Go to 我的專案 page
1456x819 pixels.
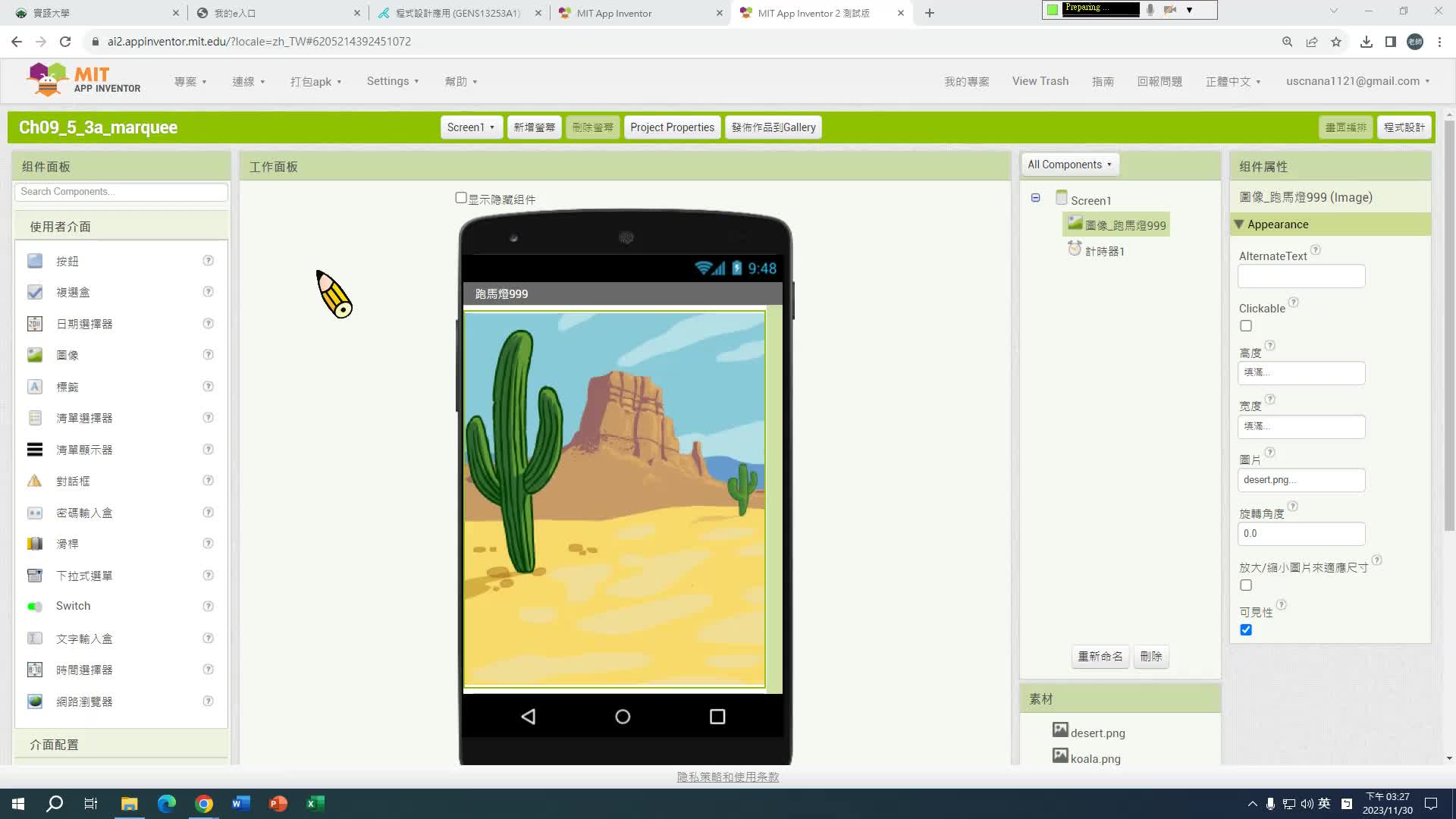(966, 81)
